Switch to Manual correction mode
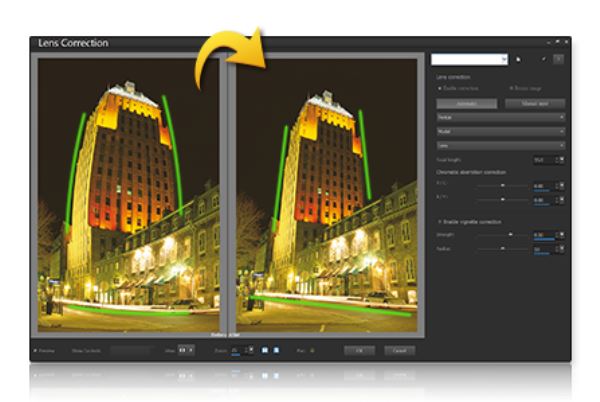Image resolution: width=600 pixels, height=402 pixels. (x=534, y=103)
